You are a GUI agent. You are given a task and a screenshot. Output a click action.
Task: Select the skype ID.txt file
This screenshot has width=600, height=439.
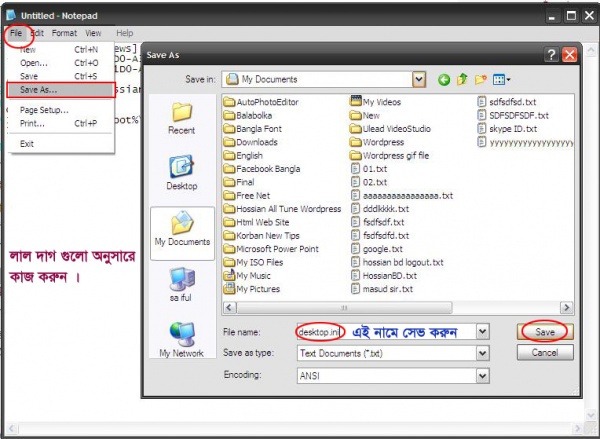coord(507,129)
